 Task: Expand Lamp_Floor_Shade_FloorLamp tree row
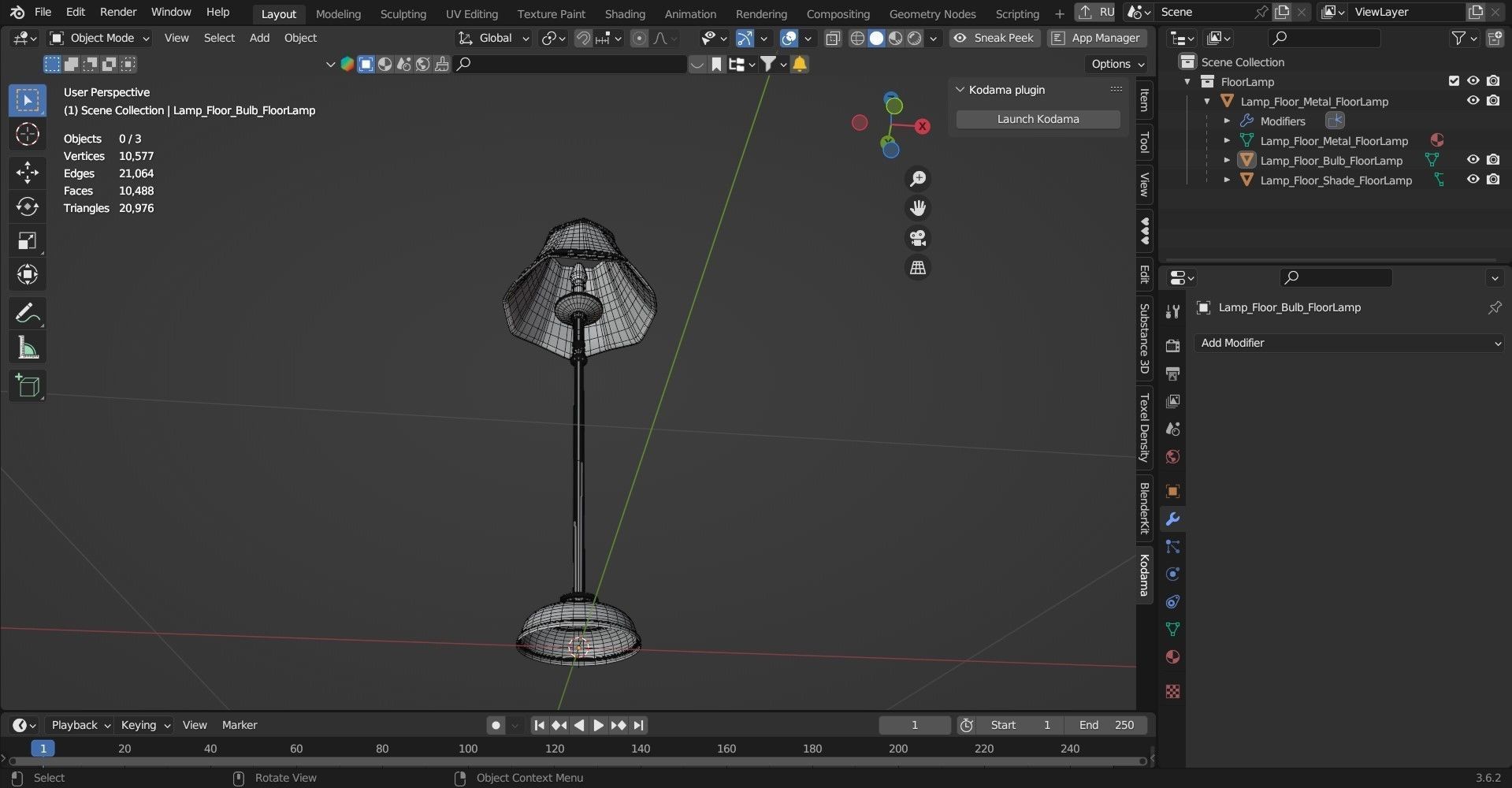click(x=1227, y=180)
